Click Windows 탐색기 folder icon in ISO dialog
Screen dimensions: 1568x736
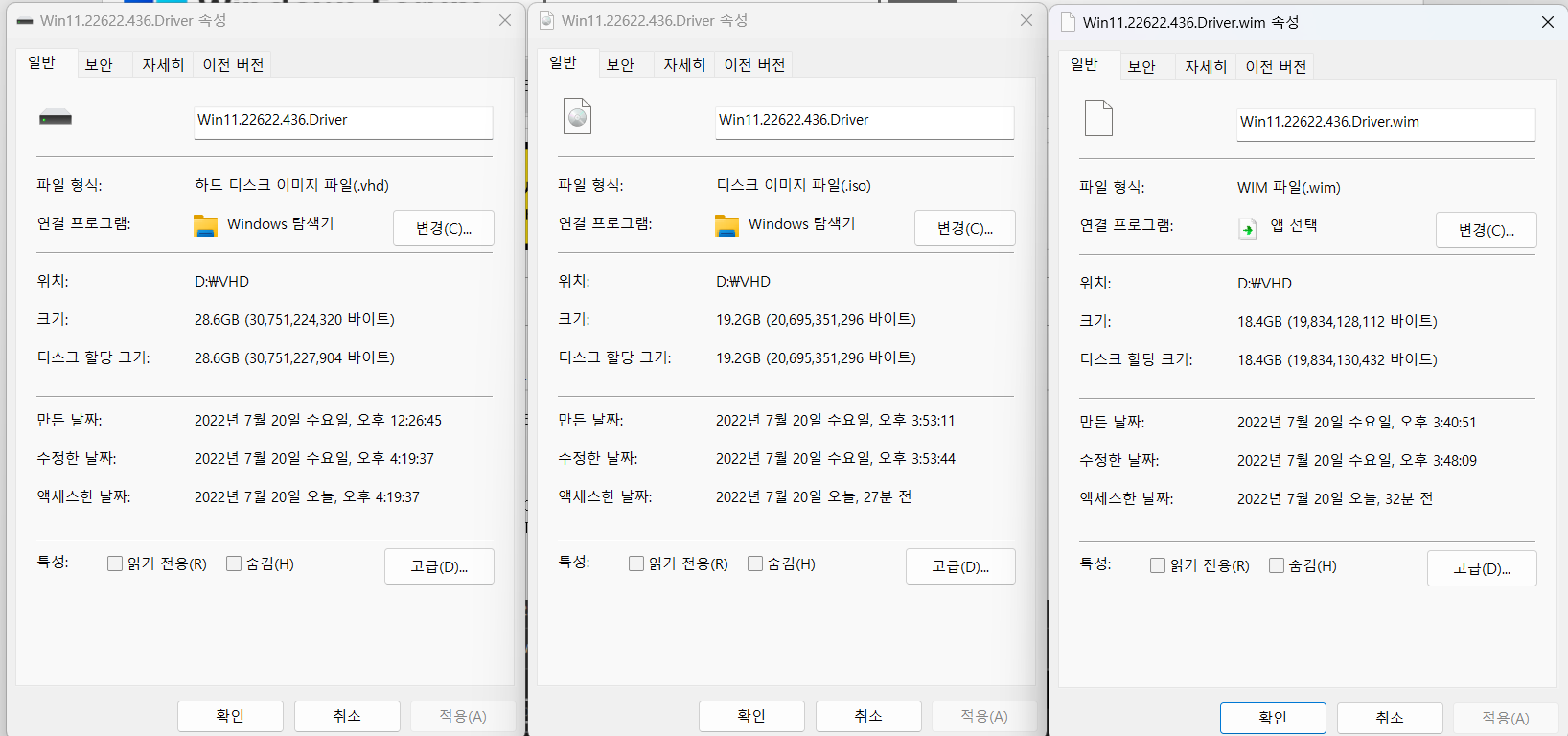[726, 225]
